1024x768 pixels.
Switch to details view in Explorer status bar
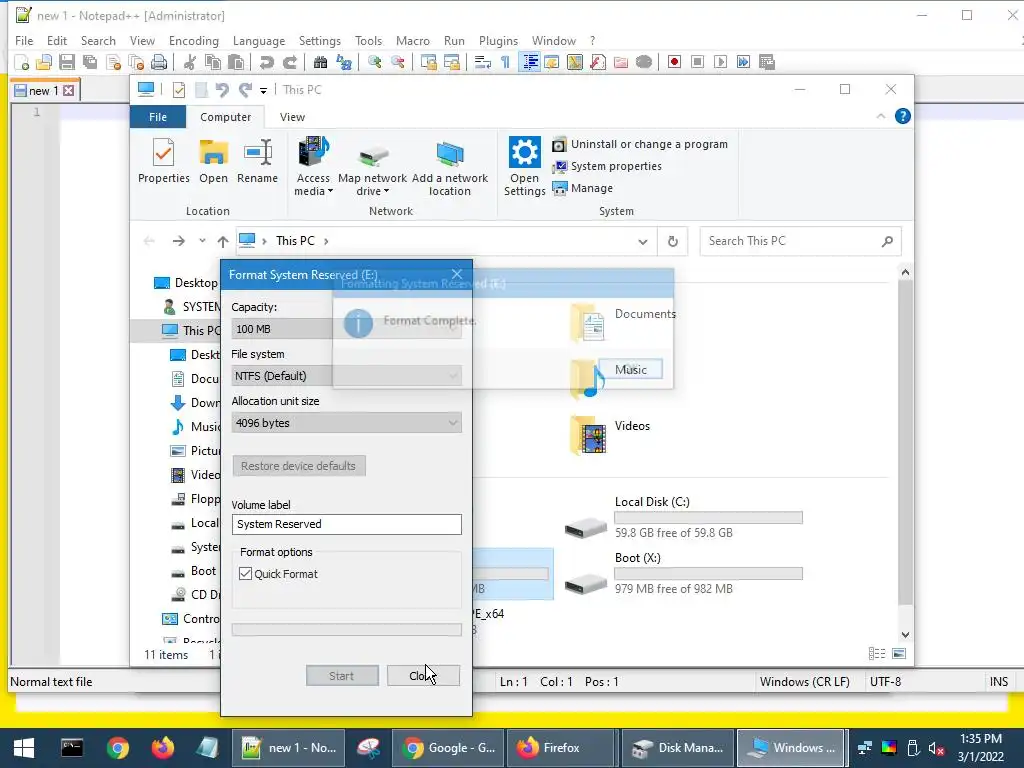(877, 654)
